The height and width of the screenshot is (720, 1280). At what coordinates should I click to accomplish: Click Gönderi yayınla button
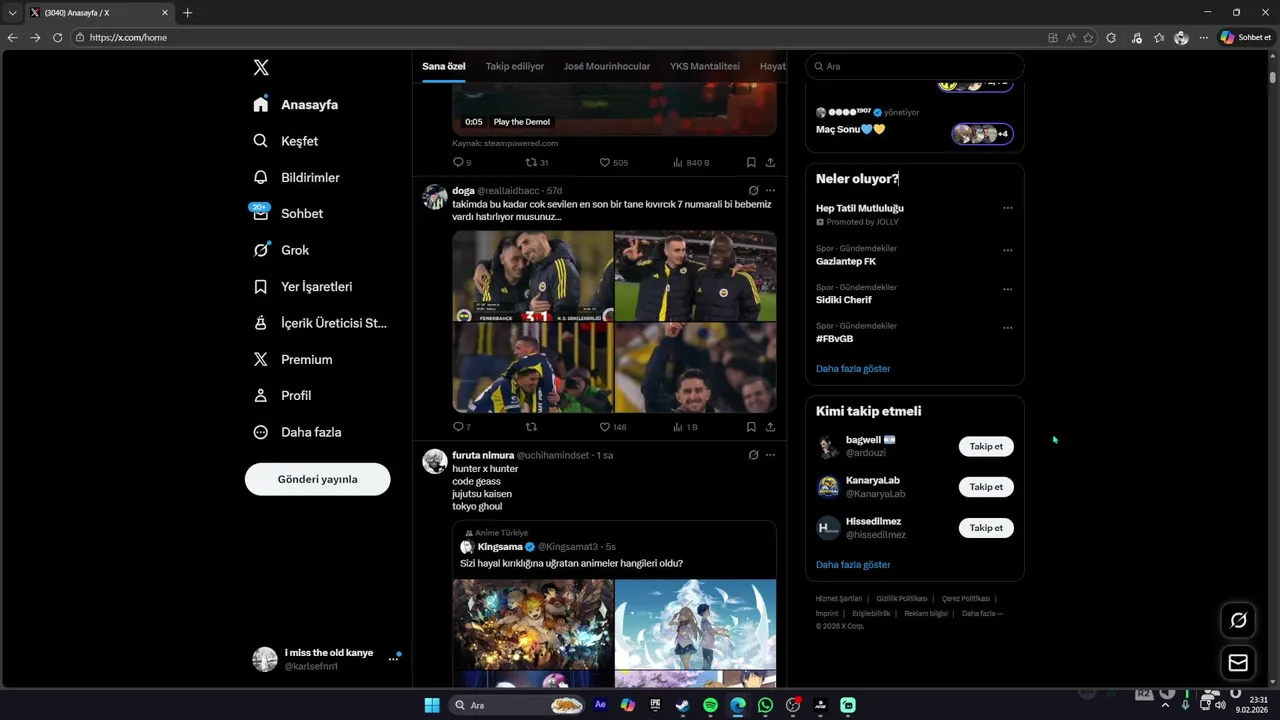(x=318, y=479)
